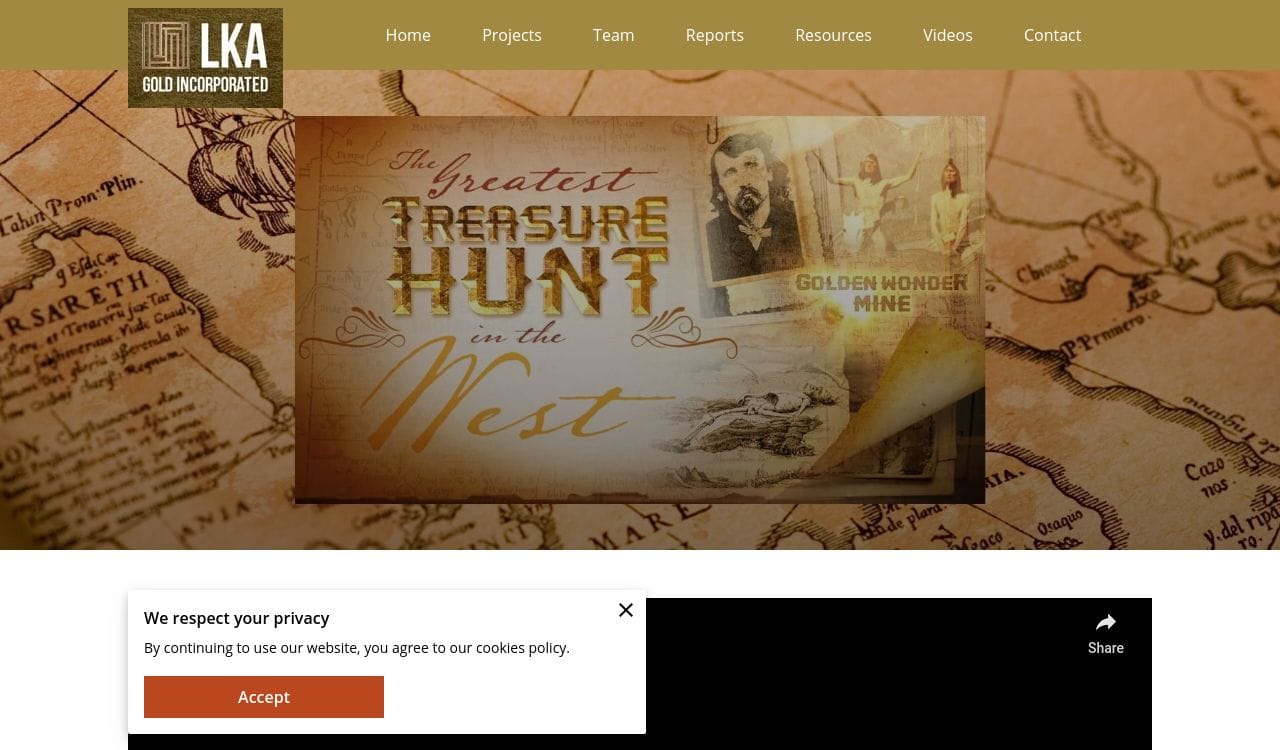
Task: Select Reports in the navigation bar
Action: tap(715, 35)
